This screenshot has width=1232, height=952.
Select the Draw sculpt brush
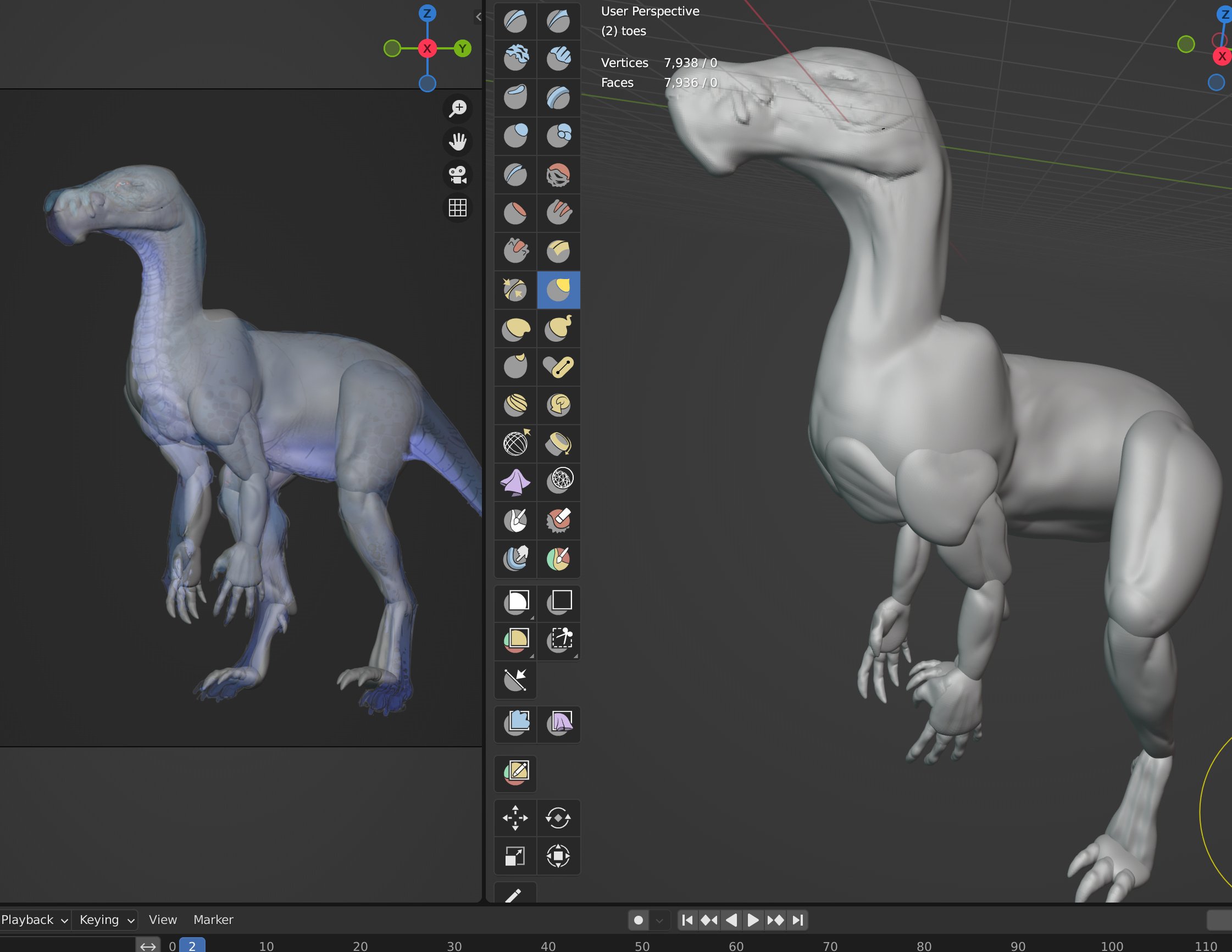tap(515, 21)
